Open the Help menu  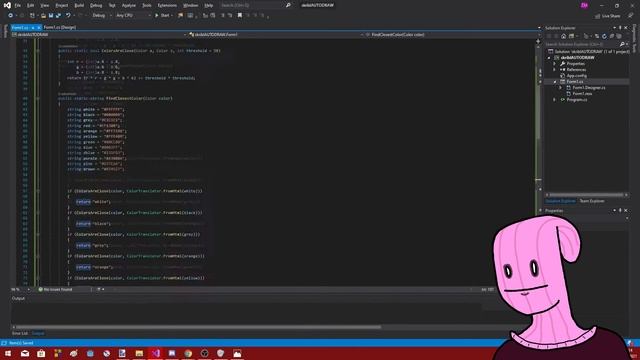coord(209,5)
